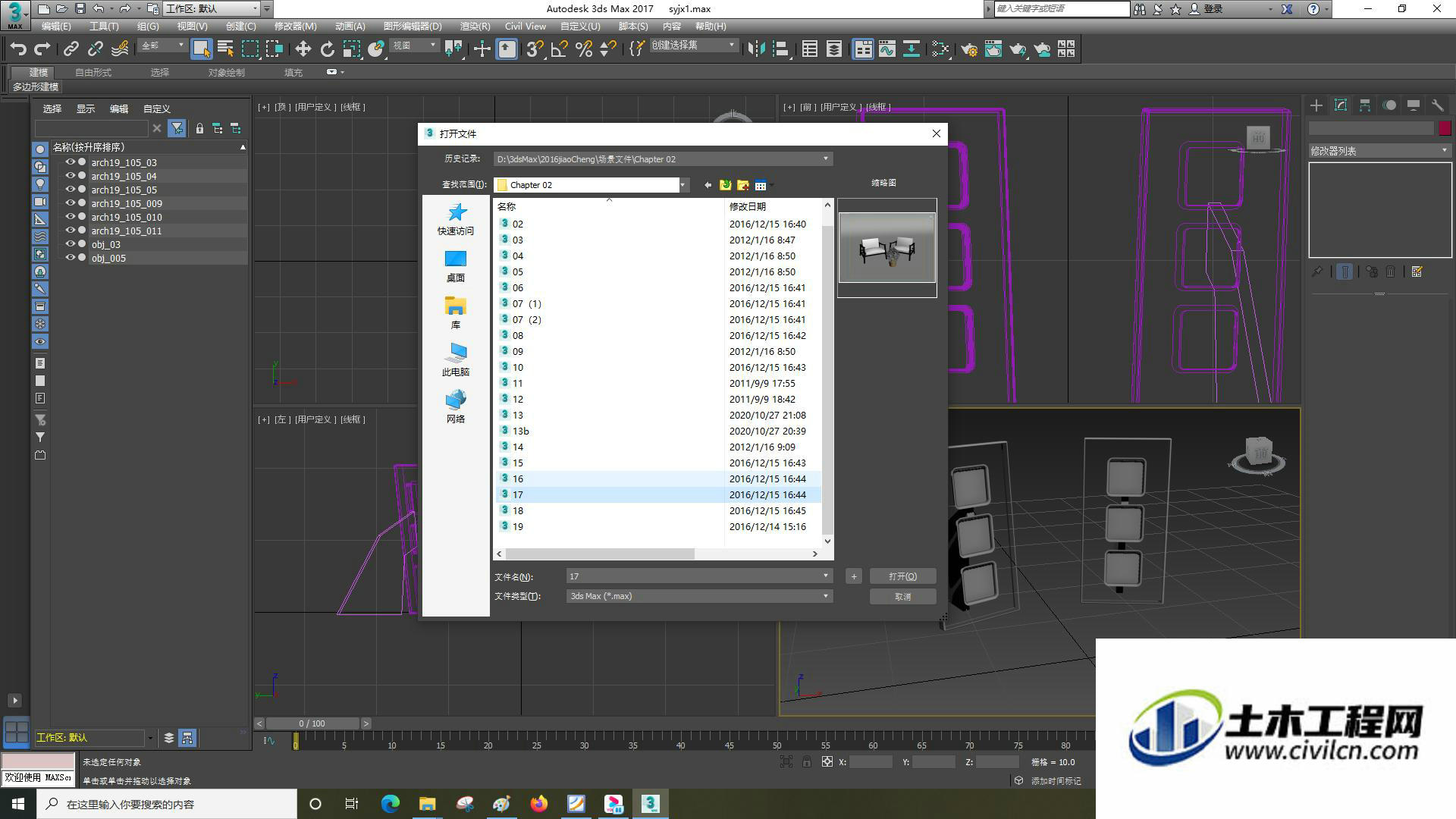
Task: Open the Rendering (渲染) menu
Action: [x=475, y=26]
